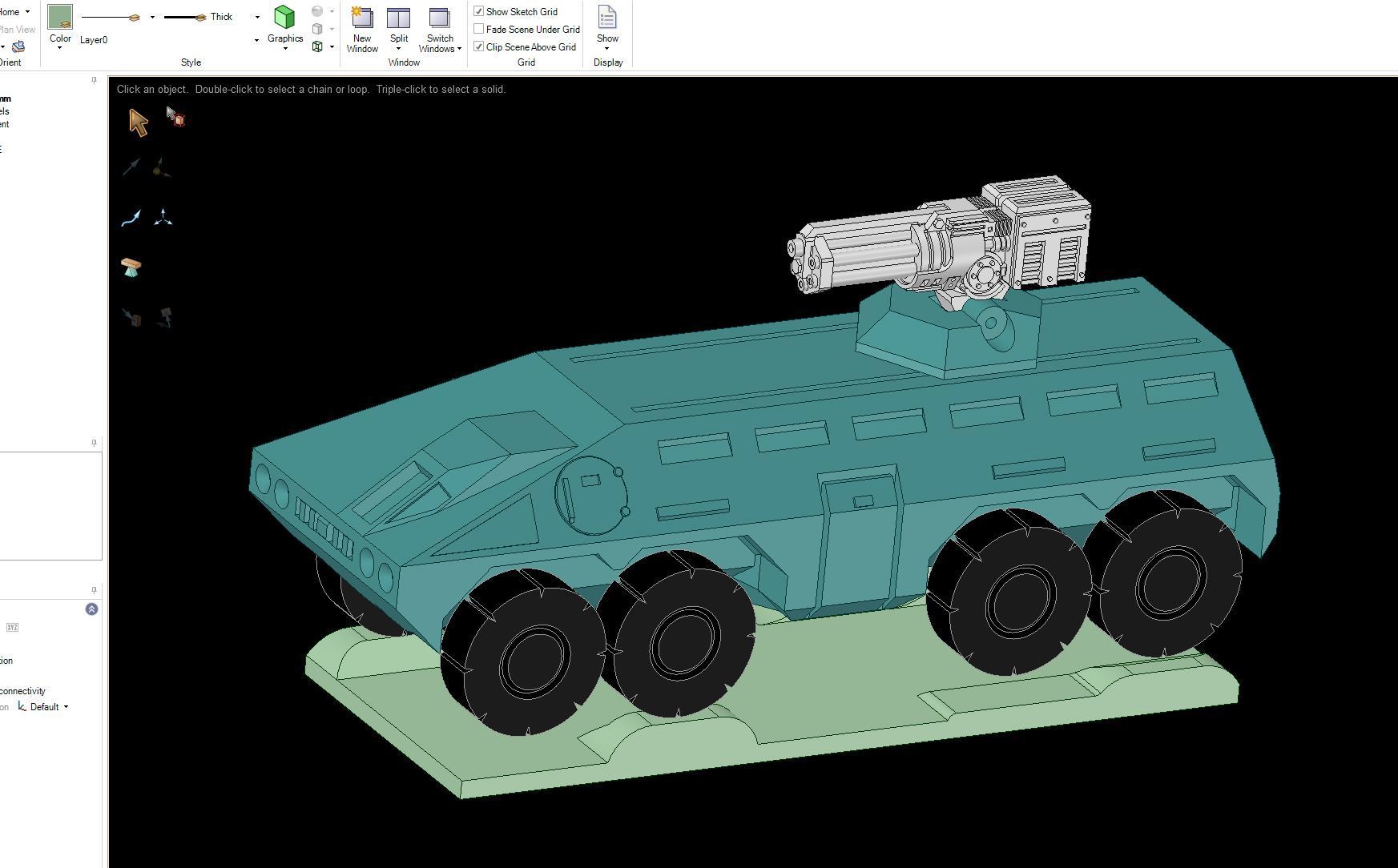Screen dimensions: 1398x868
Task: Open the Split dropdown arrow
Action: pyautogui.click(x=398, y=49)
